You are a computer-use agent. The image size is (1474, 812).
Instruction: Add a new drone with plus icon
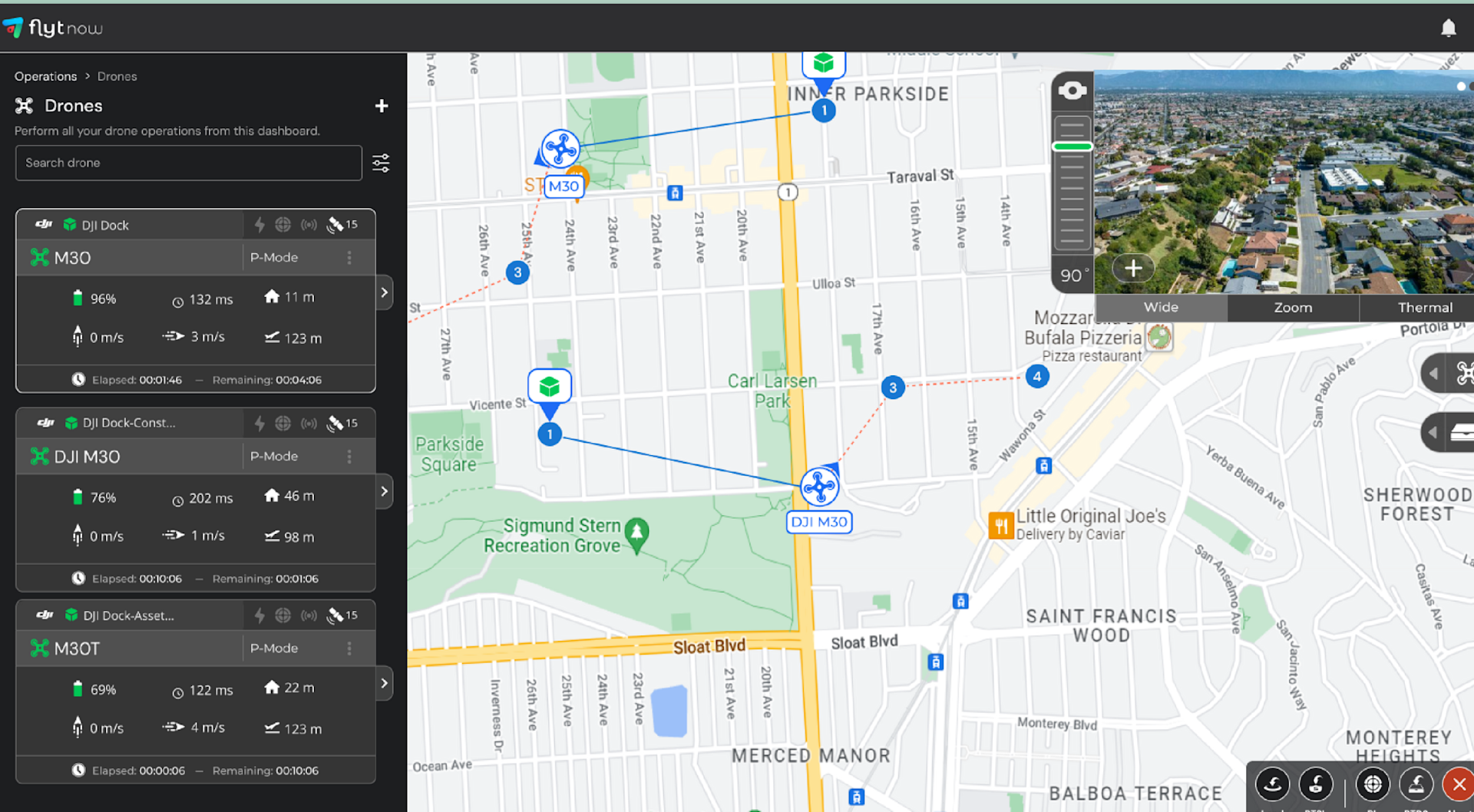(x=382, y=106)
